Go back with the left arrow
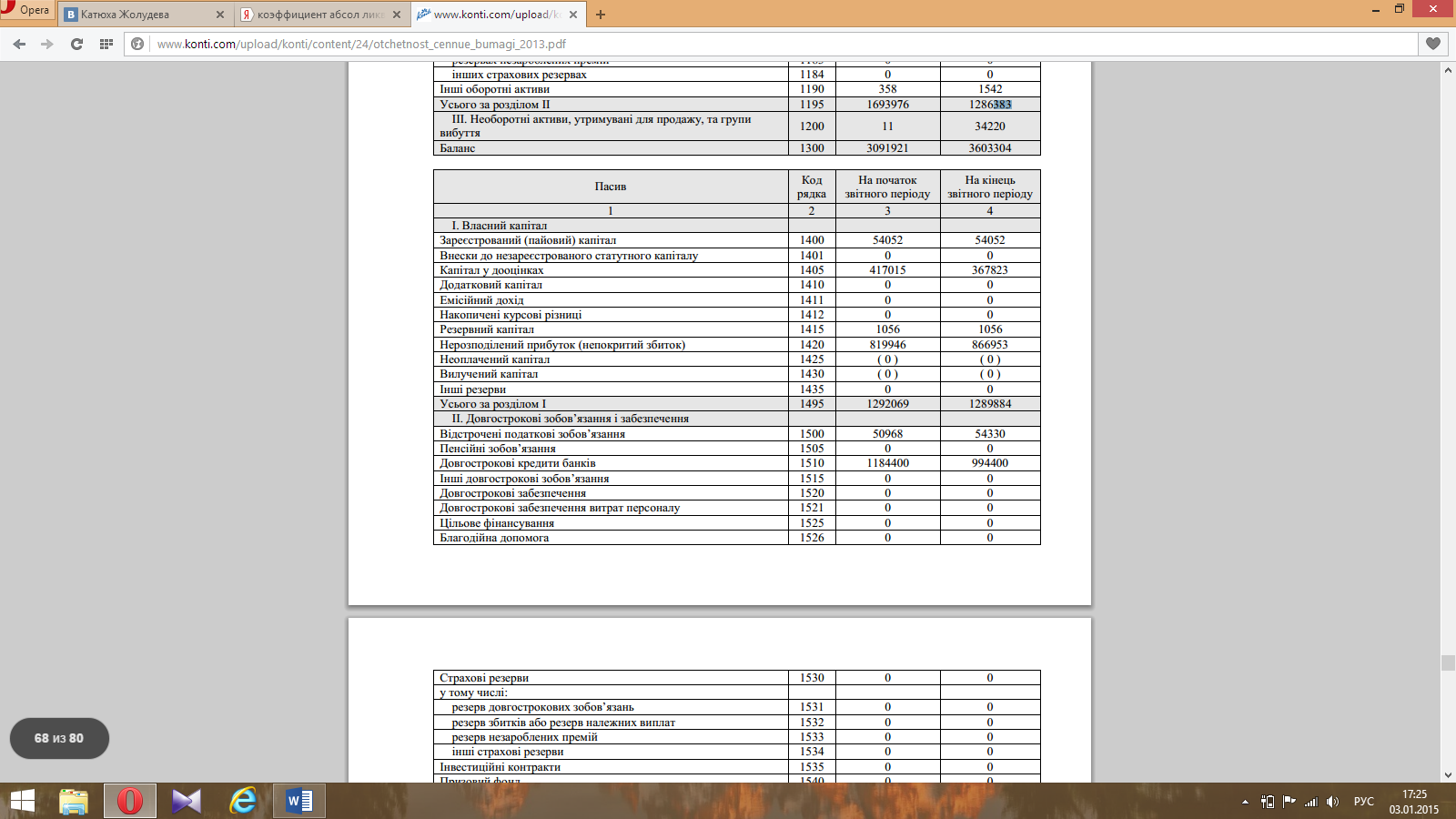This screenshot has height=819, width=1456. tap(19, 44)
